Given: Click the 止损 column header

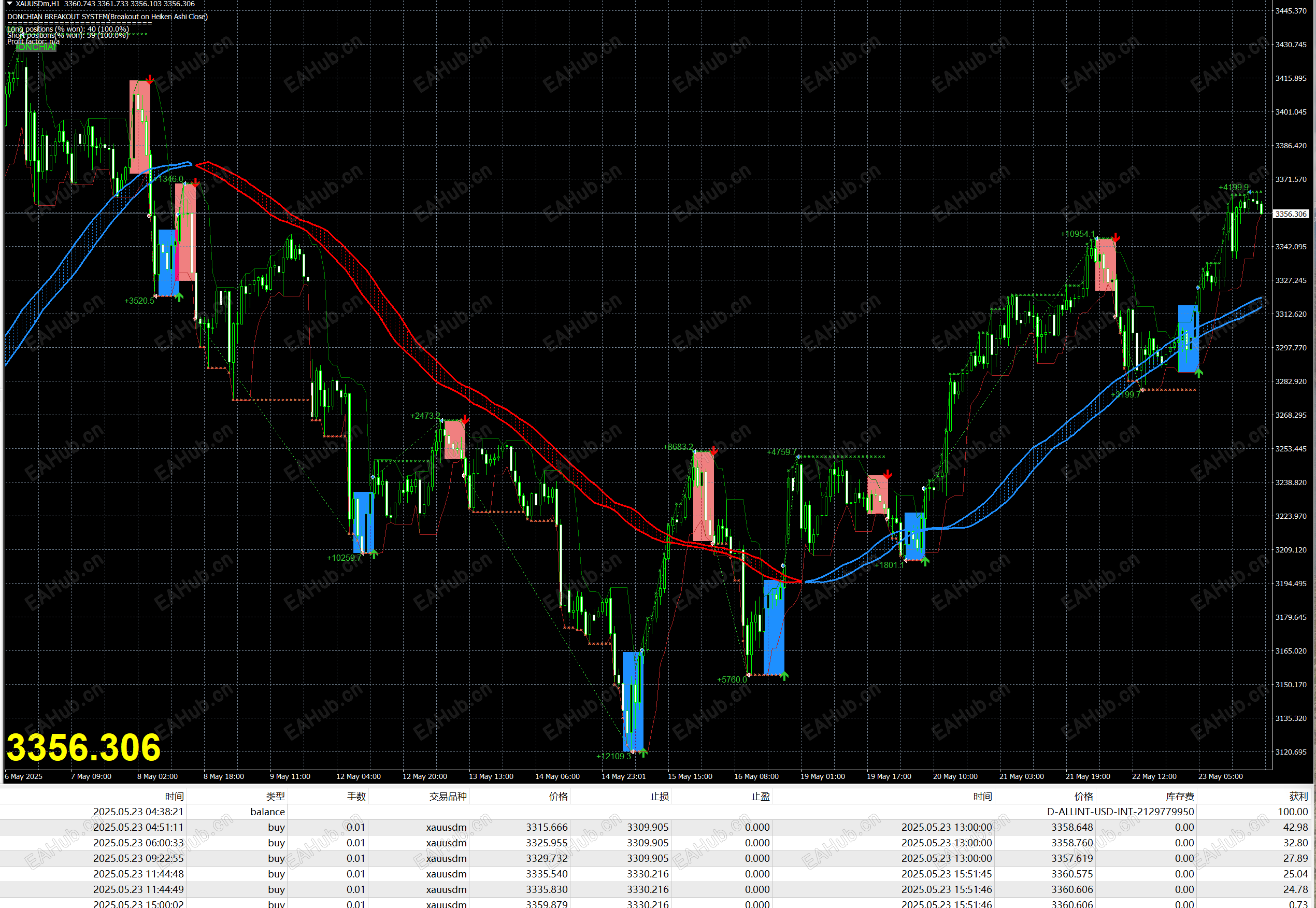Looking at the screenshot, I should pos(659,796).
